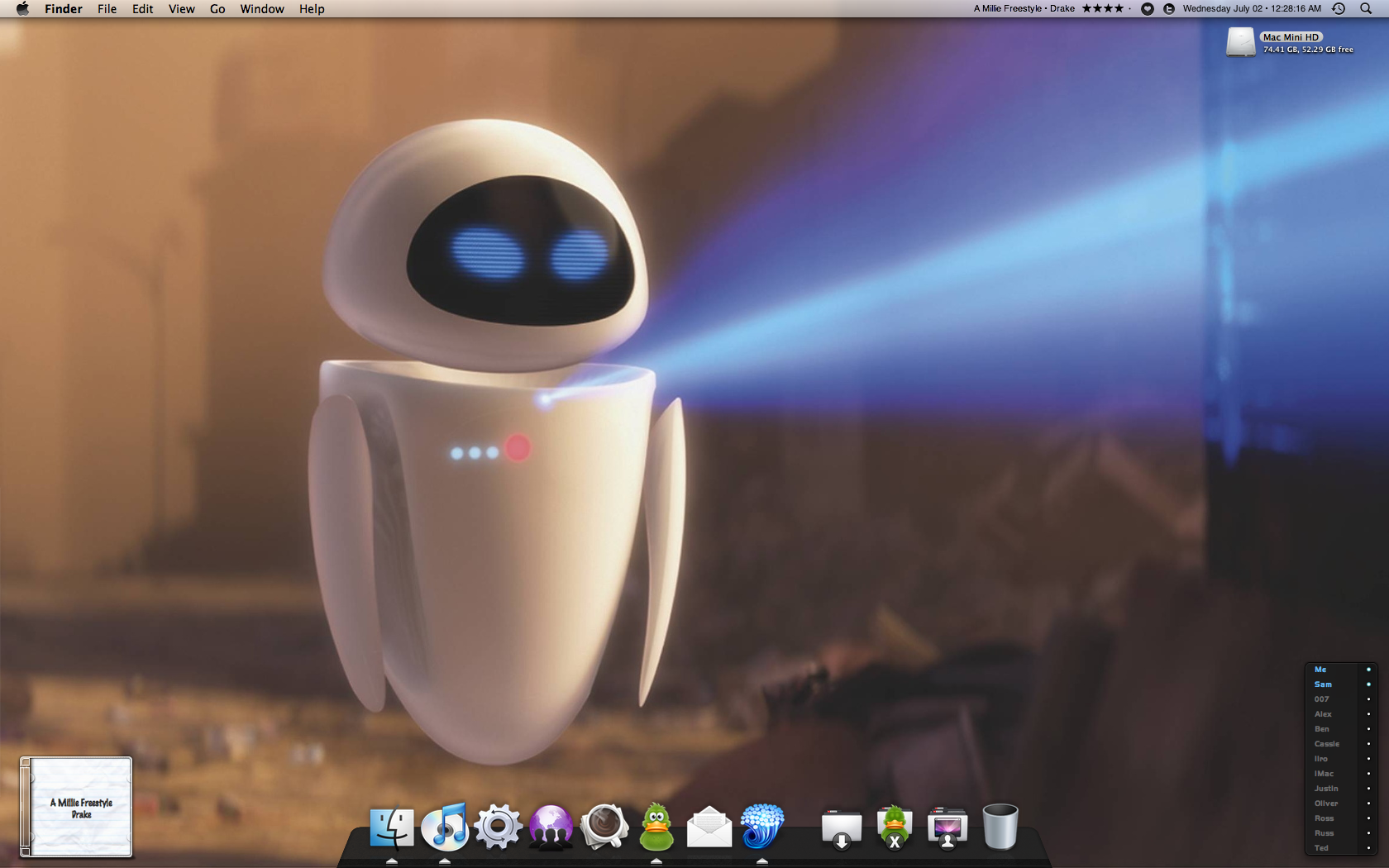
Task: Click the status dot next to Sam
Action: coord(1368,684)
